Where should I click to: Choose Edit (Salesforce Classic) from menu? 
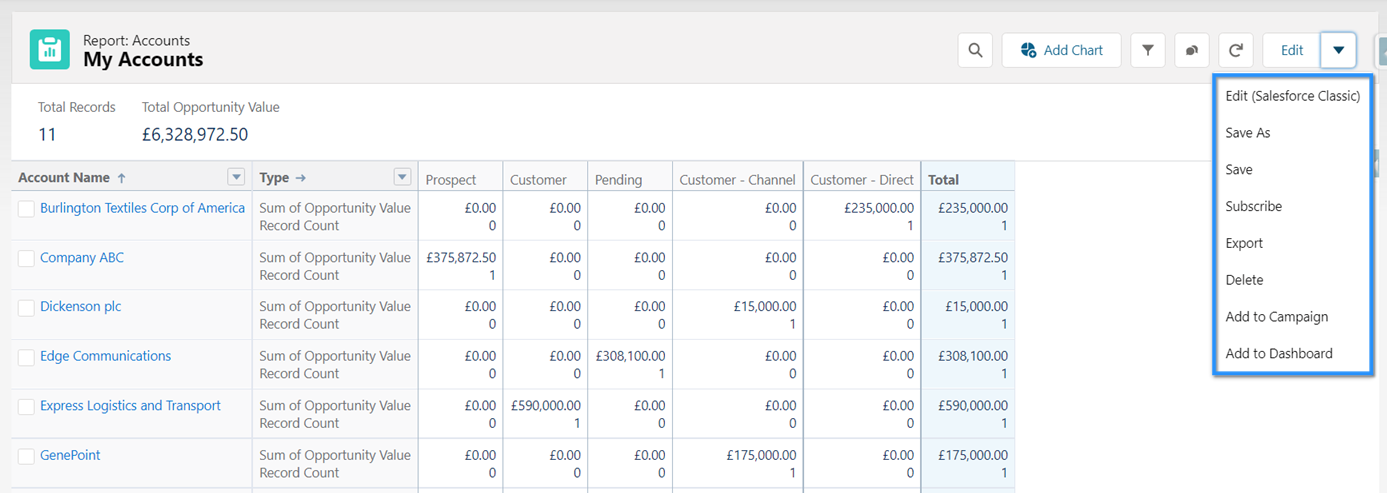(1293, 96)
